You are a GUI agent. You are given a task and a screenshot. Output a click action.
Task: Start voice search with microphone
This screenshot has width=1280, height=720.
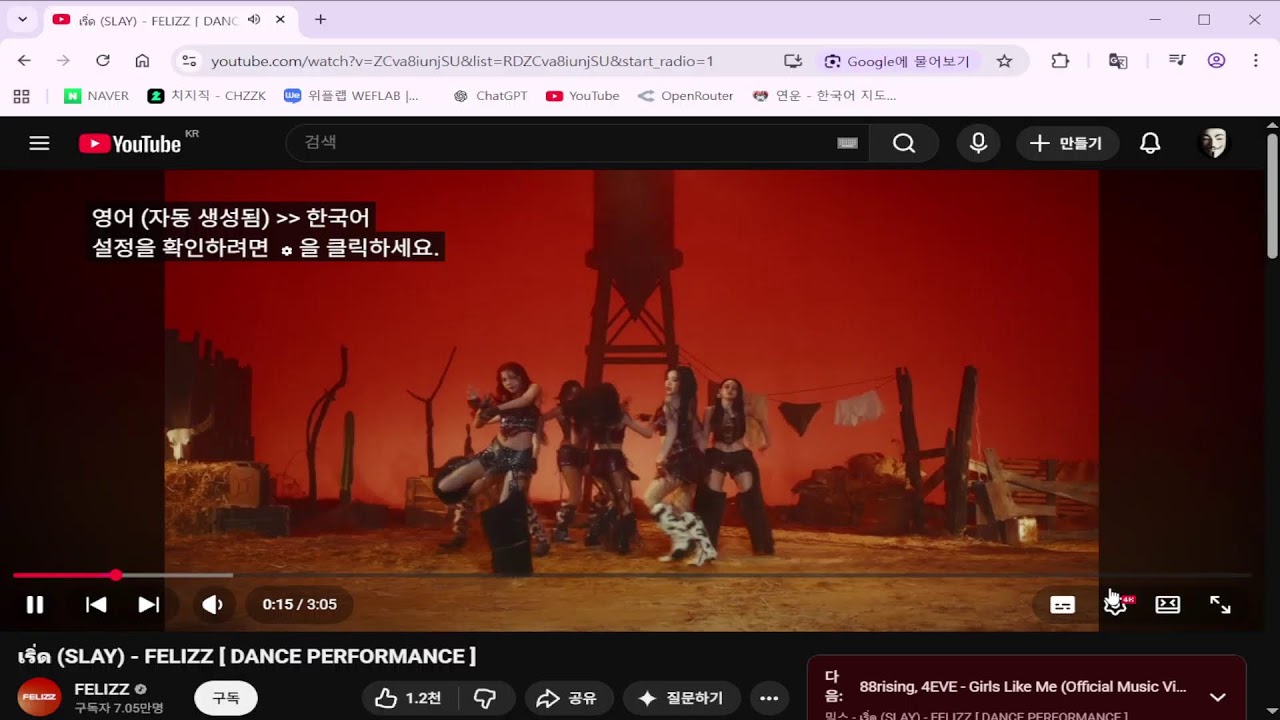[978, 143]
